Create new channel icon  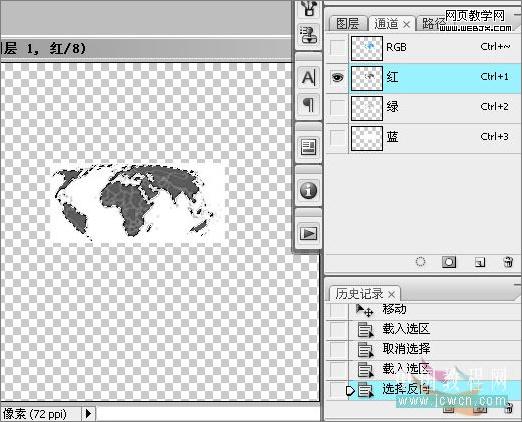480,262
